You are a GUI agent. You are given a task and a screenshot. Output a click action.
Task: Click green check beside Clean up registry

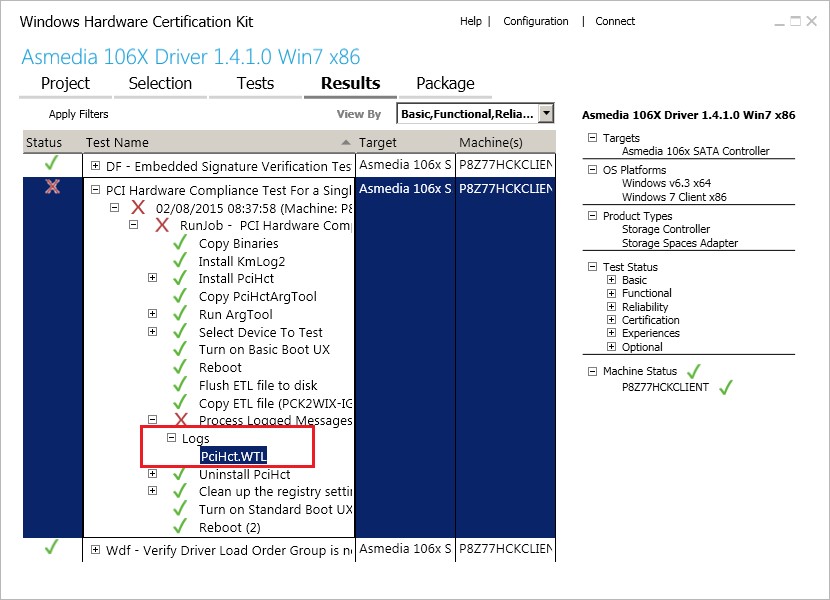(x=180, y=491)
